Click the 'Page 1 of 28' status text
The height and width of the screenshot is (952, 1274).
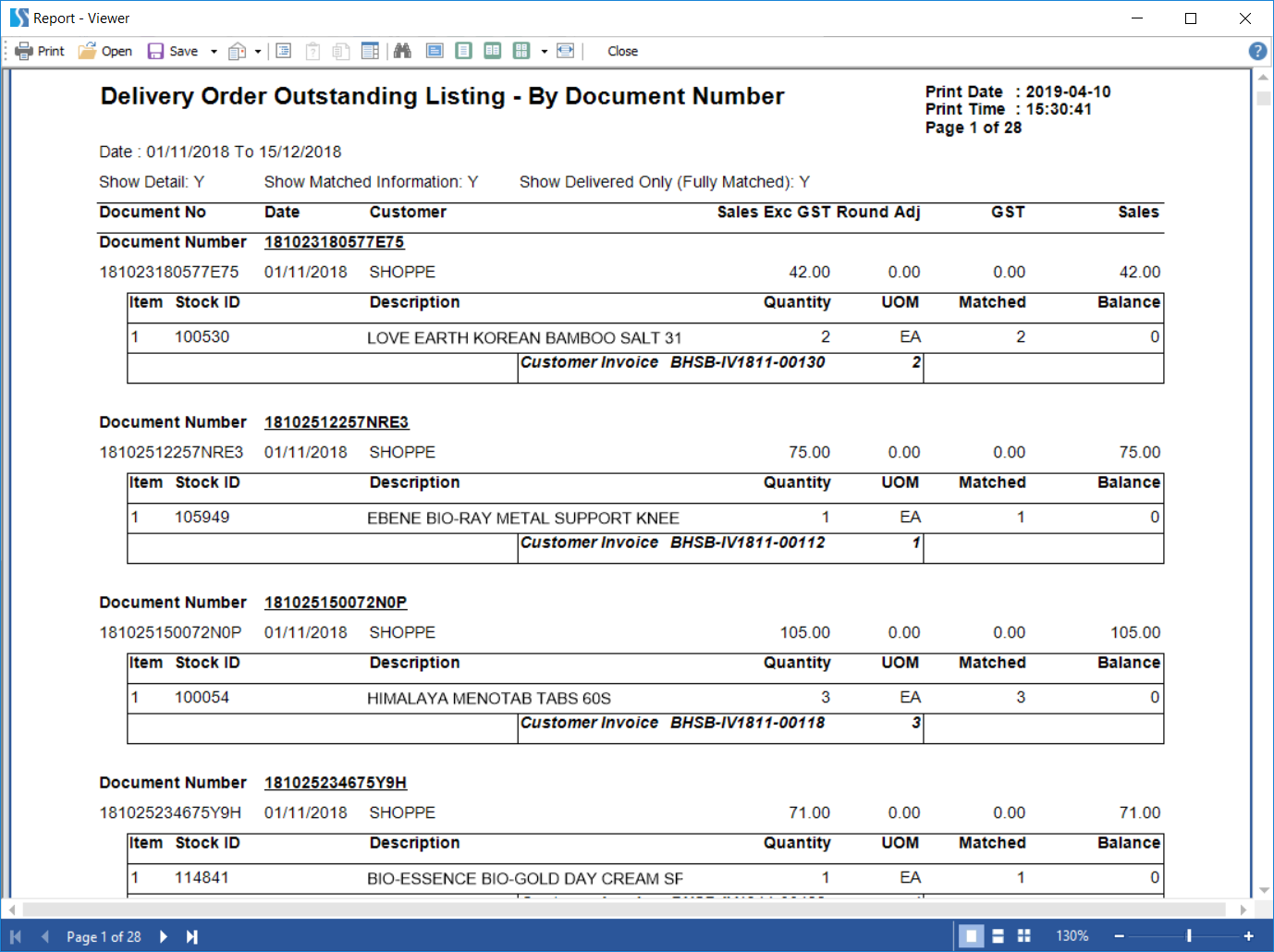[x=104, y=936]
